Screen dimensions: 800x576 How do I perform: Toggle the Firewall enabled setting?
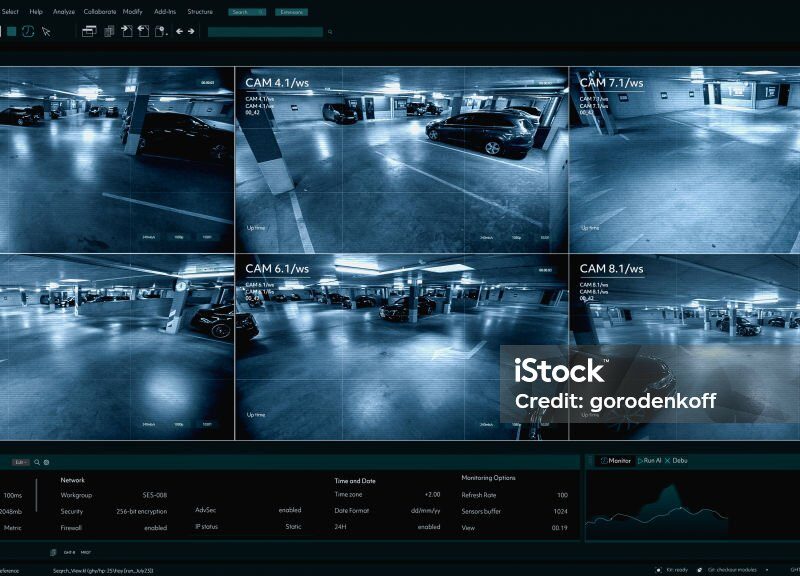click(x=155, y=527)
